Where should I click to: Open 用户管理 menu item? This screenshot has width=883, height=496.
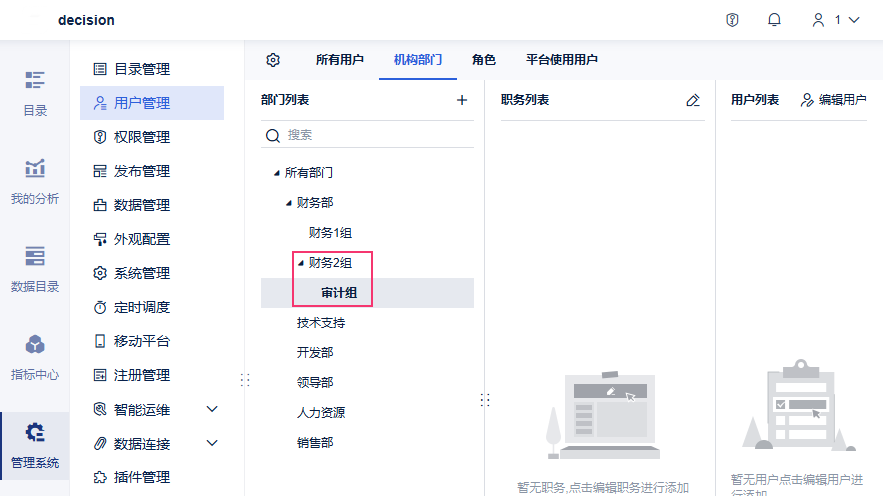coord(152,103)
